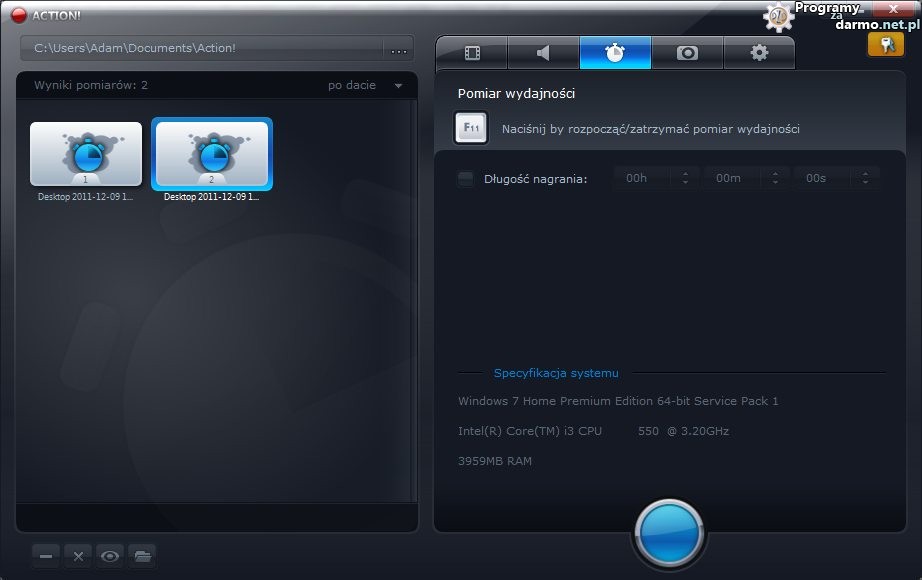The height and width of the screenshot is (580, 922).
Task: Adjust the hours (00h) stepper arrows
Action: tap(685, 178)
